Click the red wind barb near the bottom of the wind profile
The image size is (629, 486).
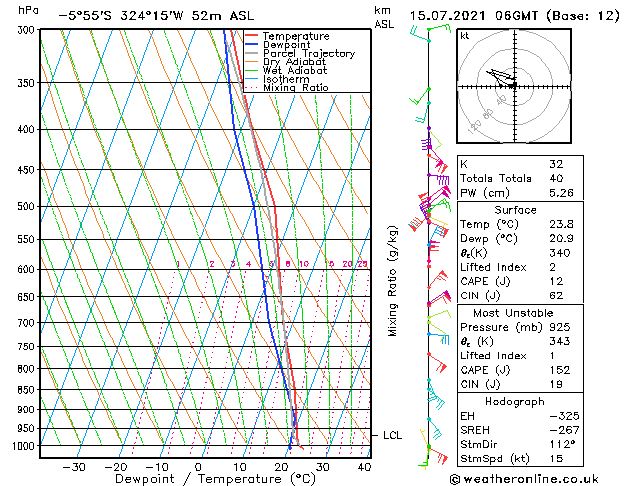coord(438,454)
